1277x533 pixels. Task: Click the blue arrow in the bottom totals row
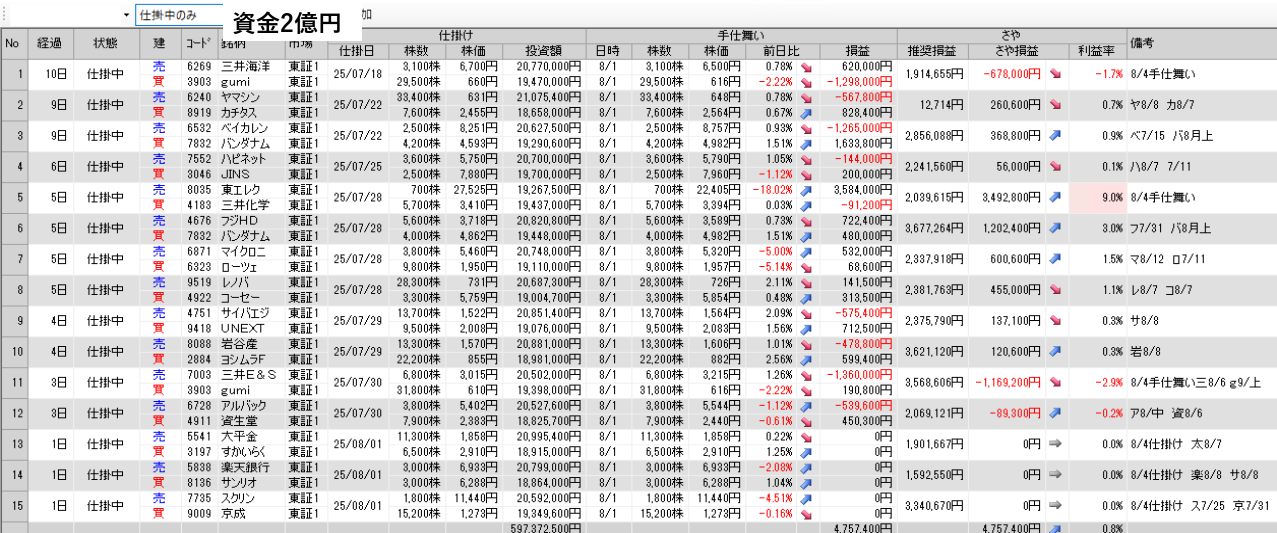tap(1054, 528)
